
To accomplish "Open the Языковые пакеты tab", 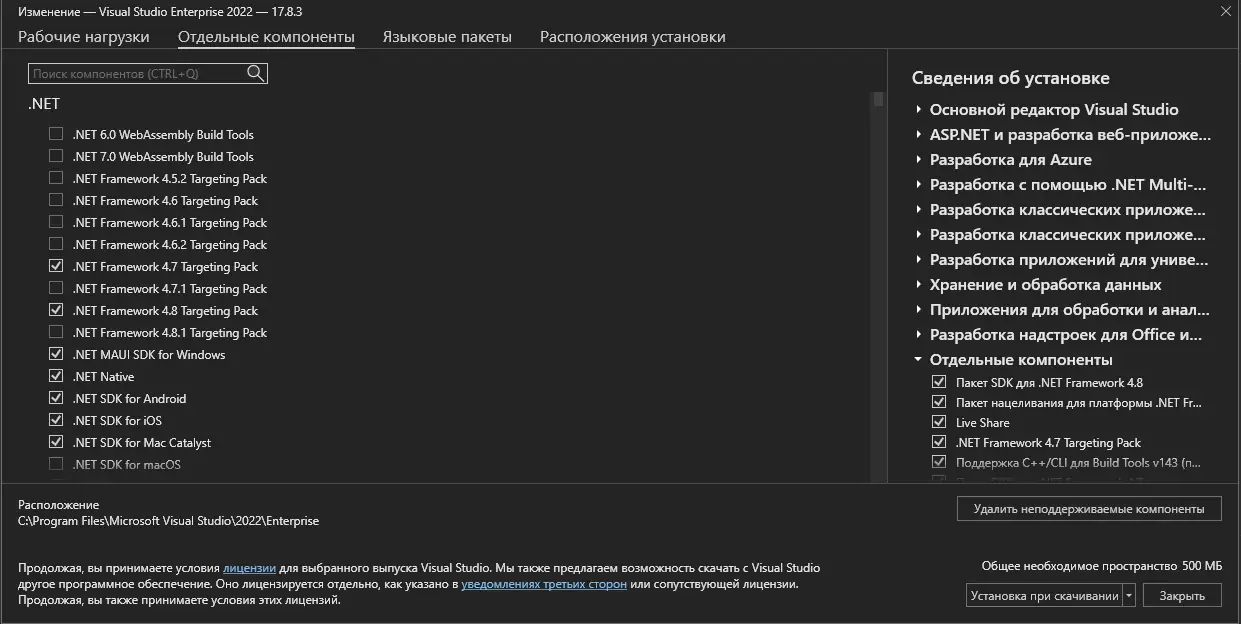I will click(447, 37).
